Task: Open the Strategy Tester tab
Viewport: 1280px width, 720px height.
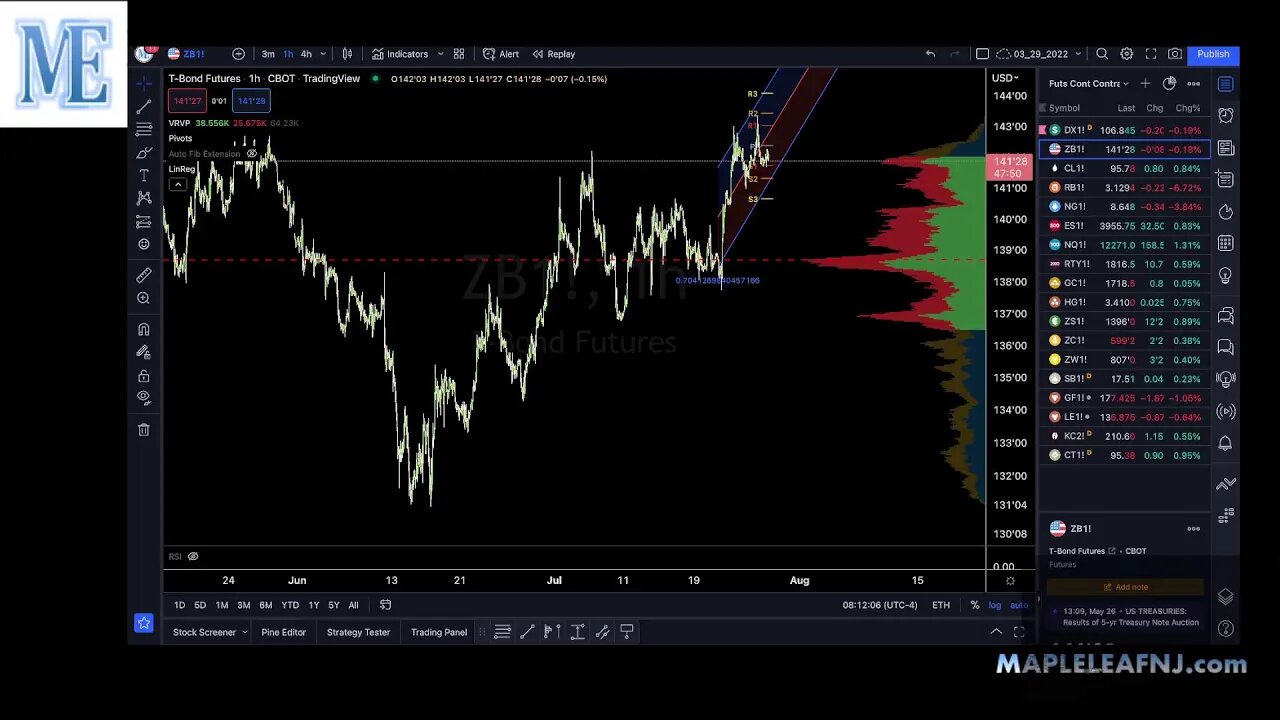Action: click(x=358, y=632)
